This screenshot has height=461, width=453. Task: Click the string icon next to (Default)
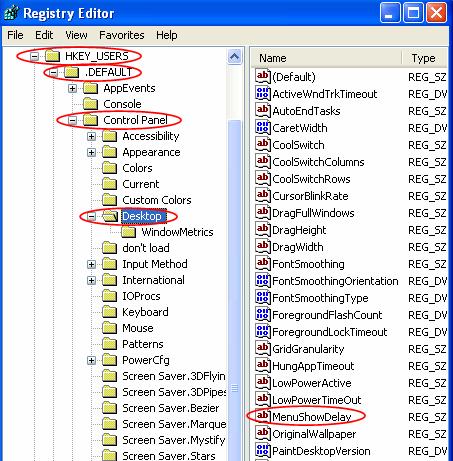click(x=263, y=77)
